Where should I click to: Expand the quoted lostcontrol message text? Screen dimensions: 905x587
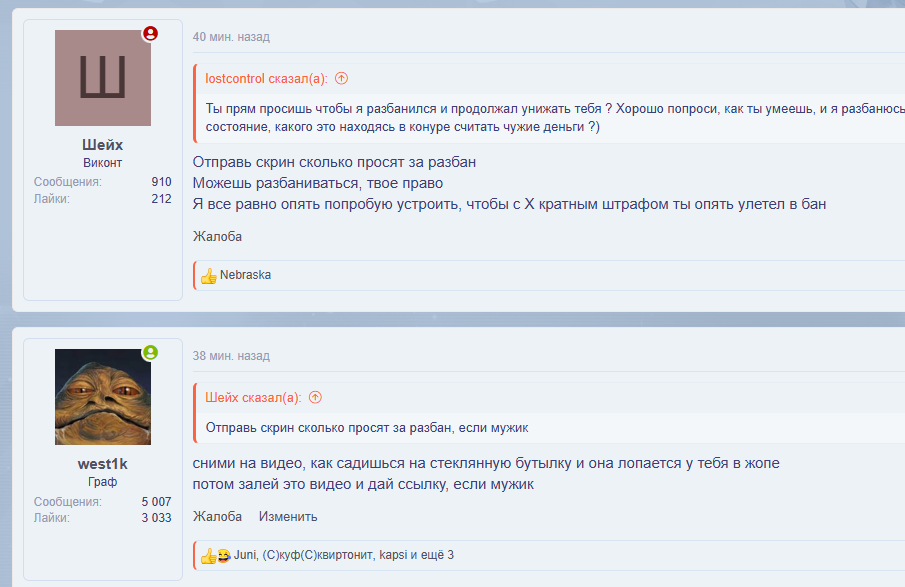click(x=550, y=118)
